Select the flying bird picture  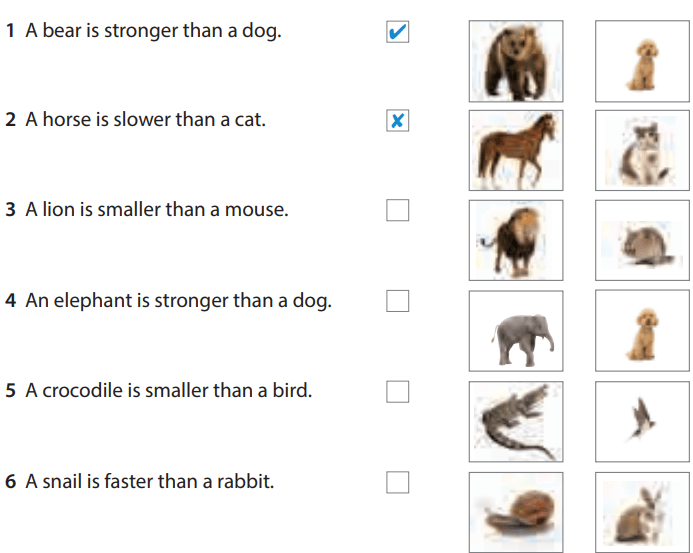pyautogui.click(x=641, y=420)
